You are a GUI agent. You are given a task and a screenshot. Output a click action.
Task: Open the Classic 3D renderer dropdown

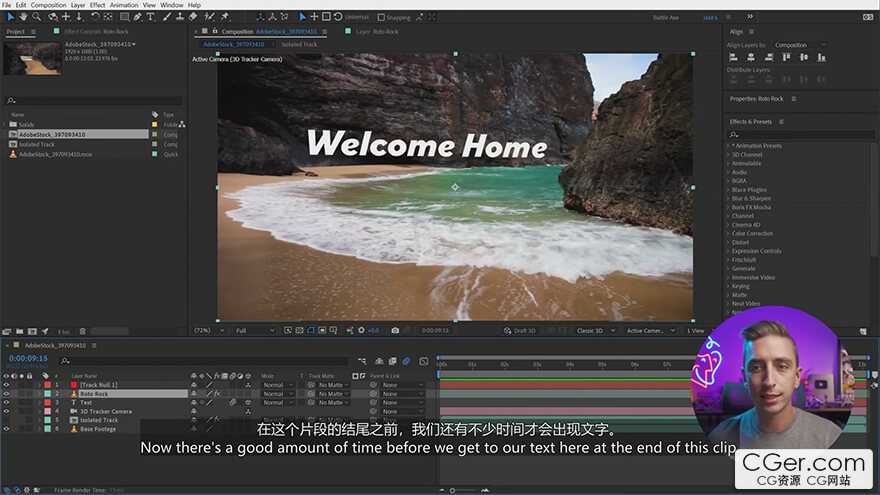pyautogui.click(x=592, y=330)
